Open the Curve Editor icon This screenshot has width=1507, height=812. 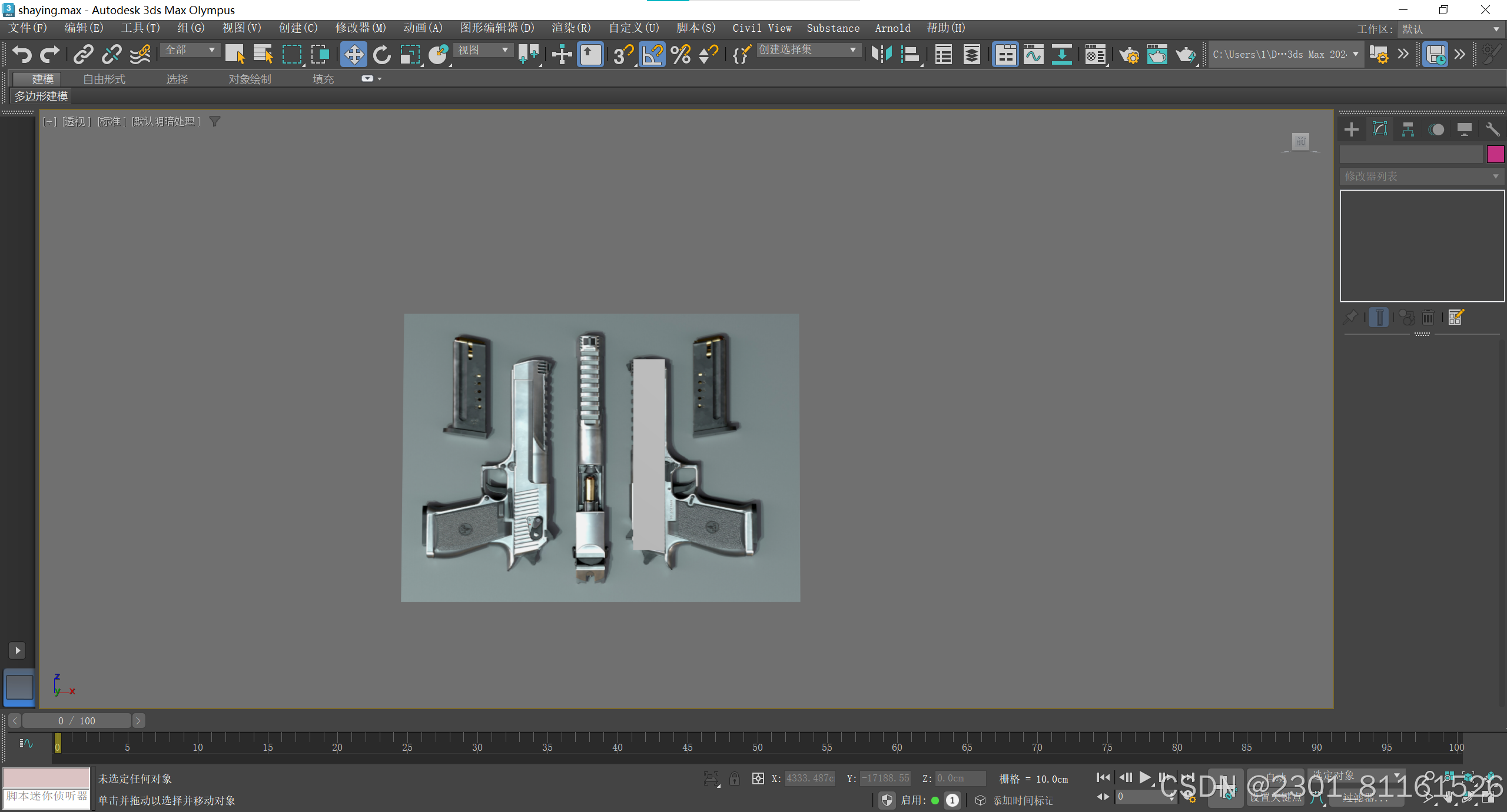1033,55
